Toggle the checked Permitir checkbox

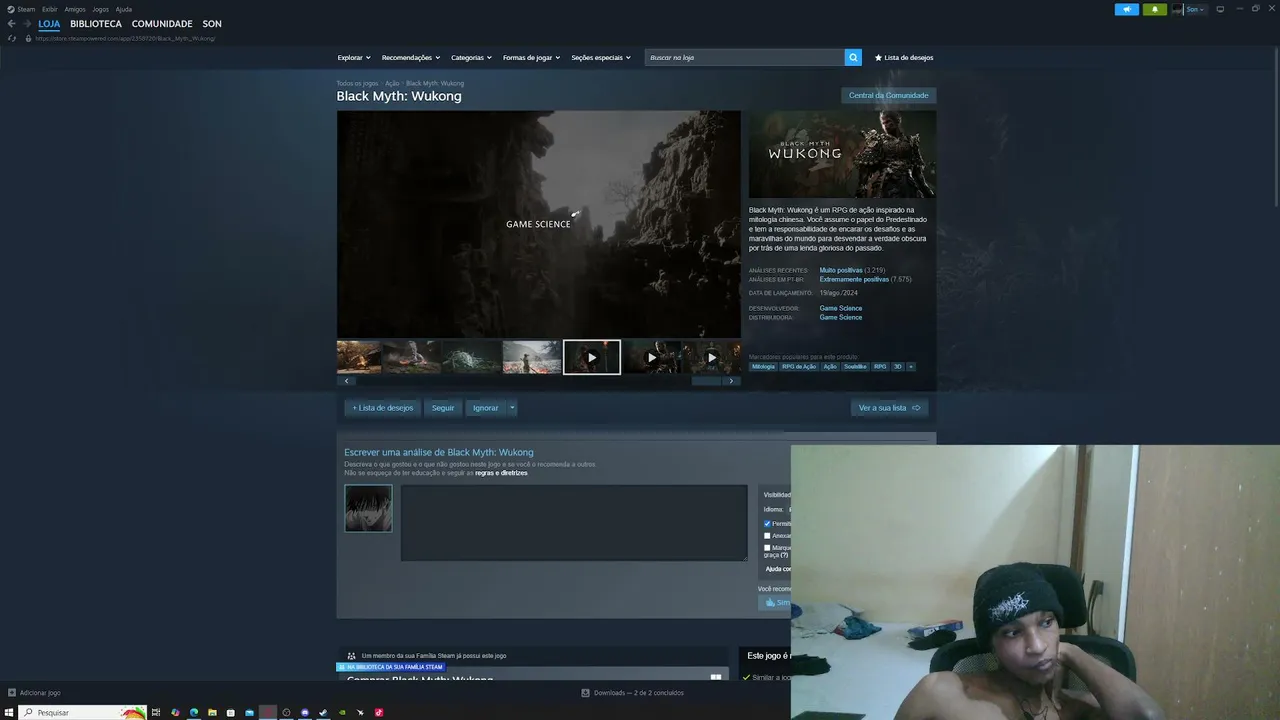click(767, 524)
